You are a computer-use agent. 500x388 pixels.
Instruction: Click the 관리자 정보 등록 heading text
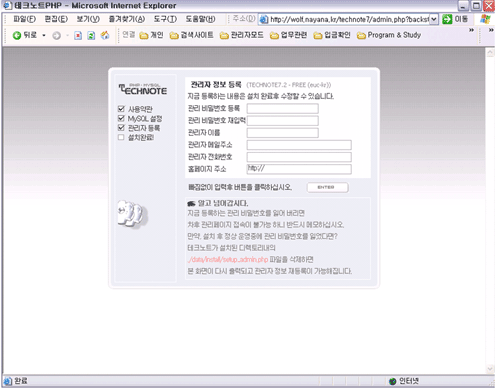point(216,85)
